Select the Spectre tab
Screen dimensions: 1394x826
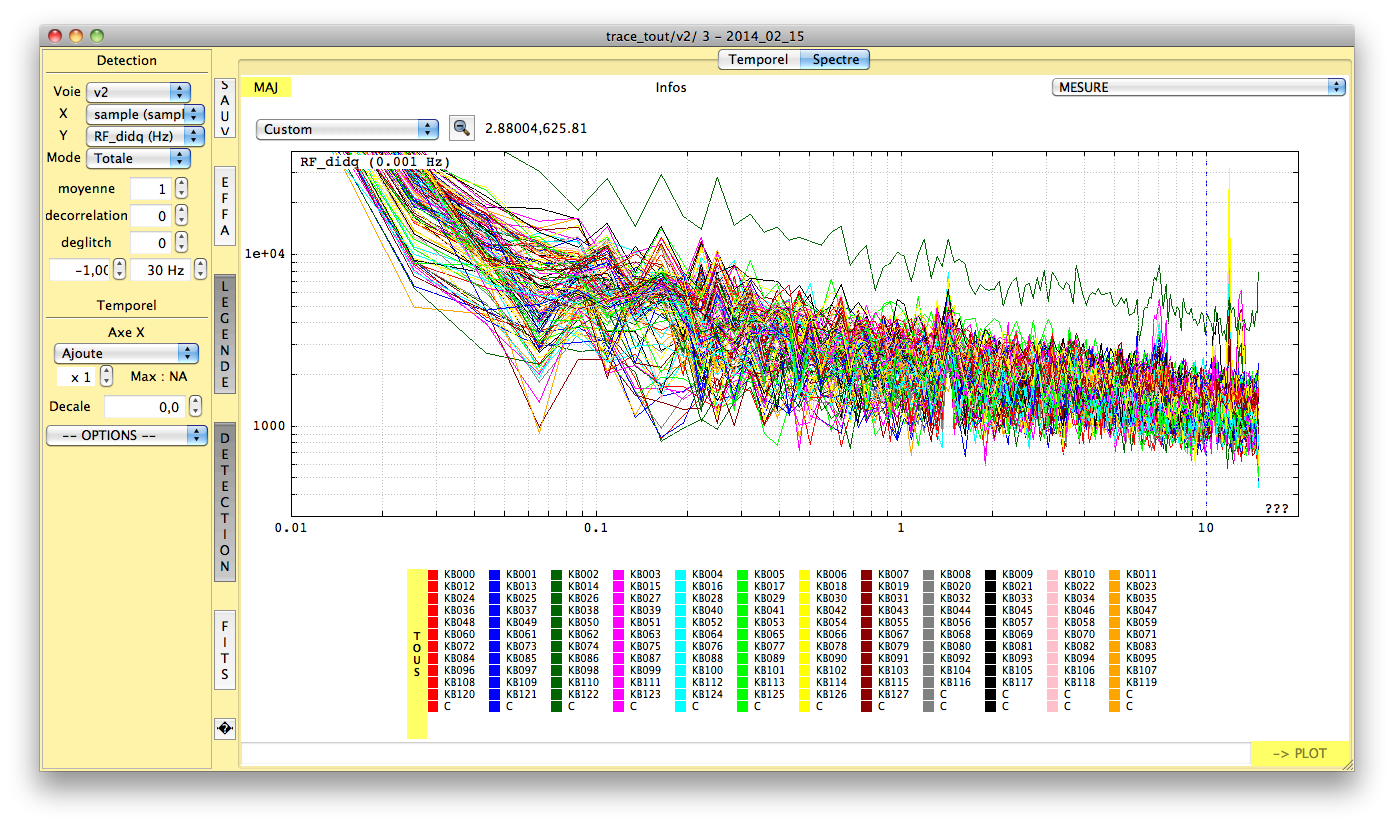tap(835, 60)
